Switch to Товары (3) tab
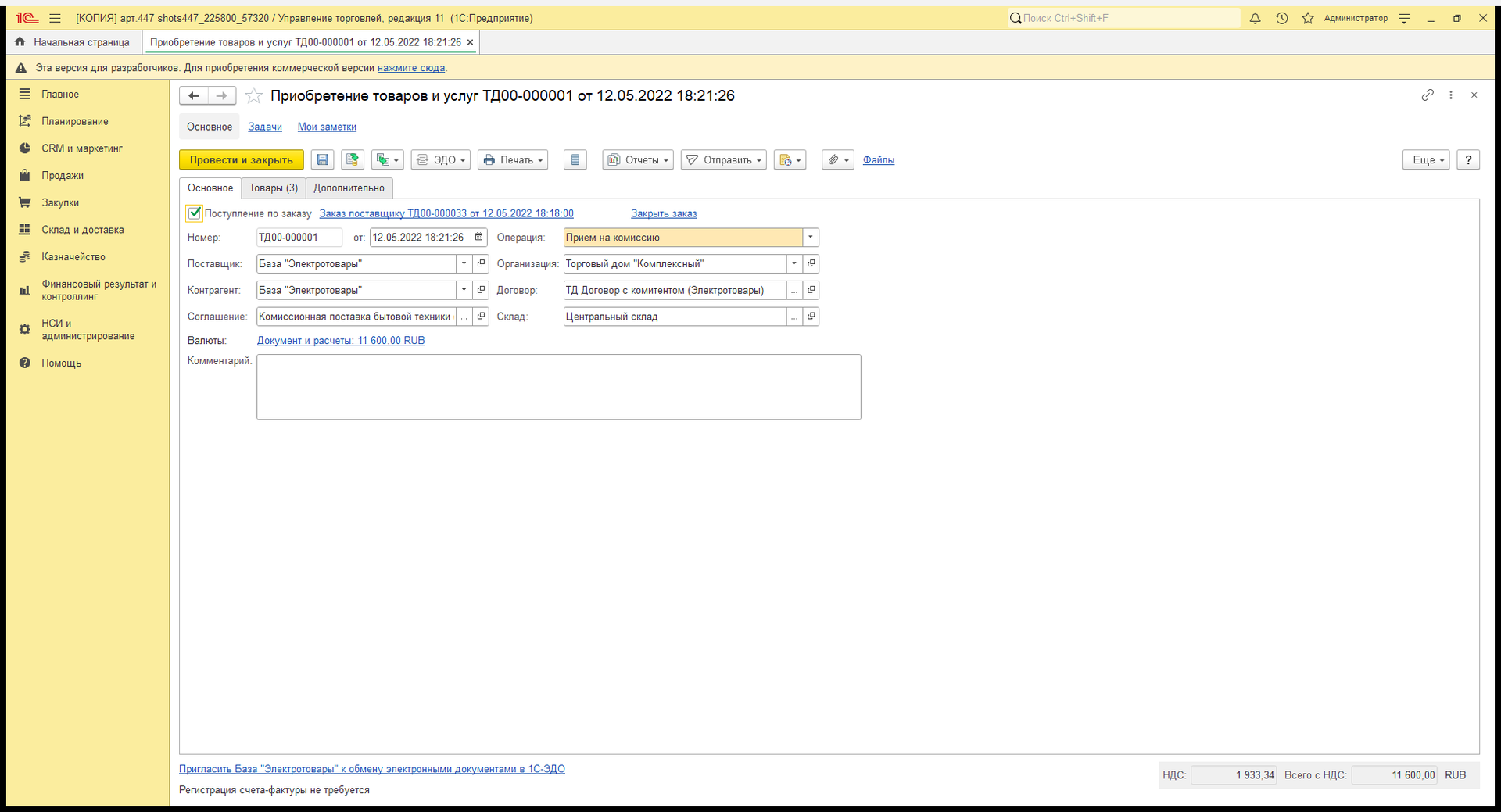 coord(274,188)
